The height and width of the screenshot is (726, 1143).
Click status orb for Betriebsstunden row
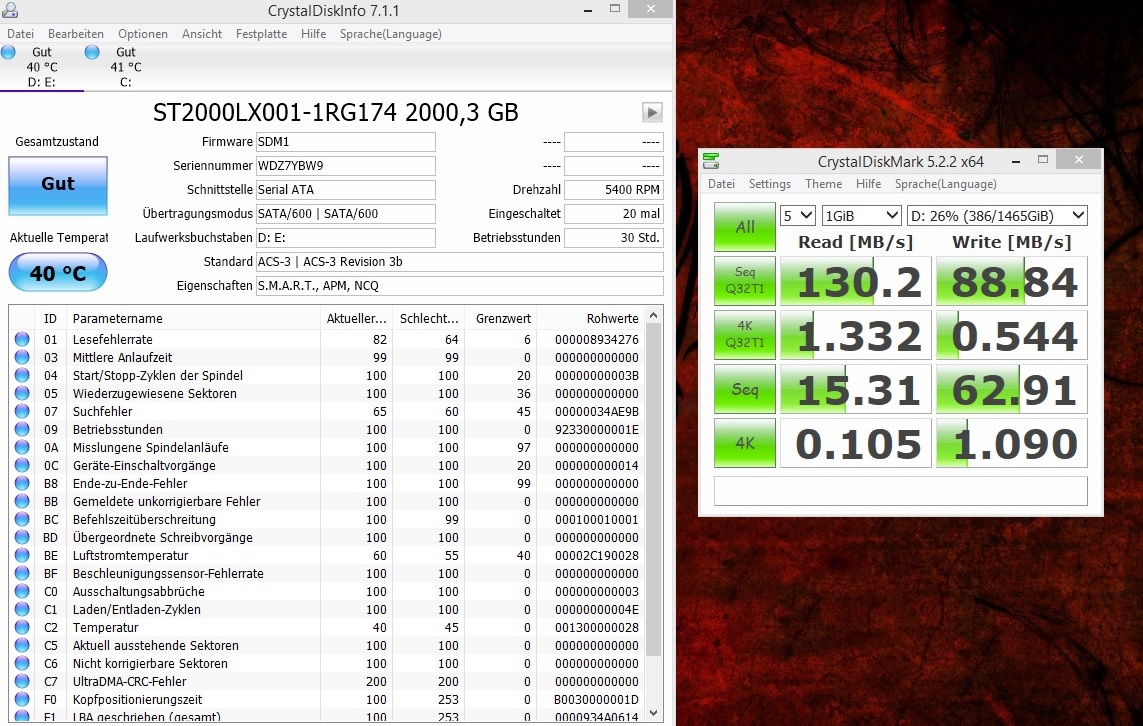[x=22, y=429]
